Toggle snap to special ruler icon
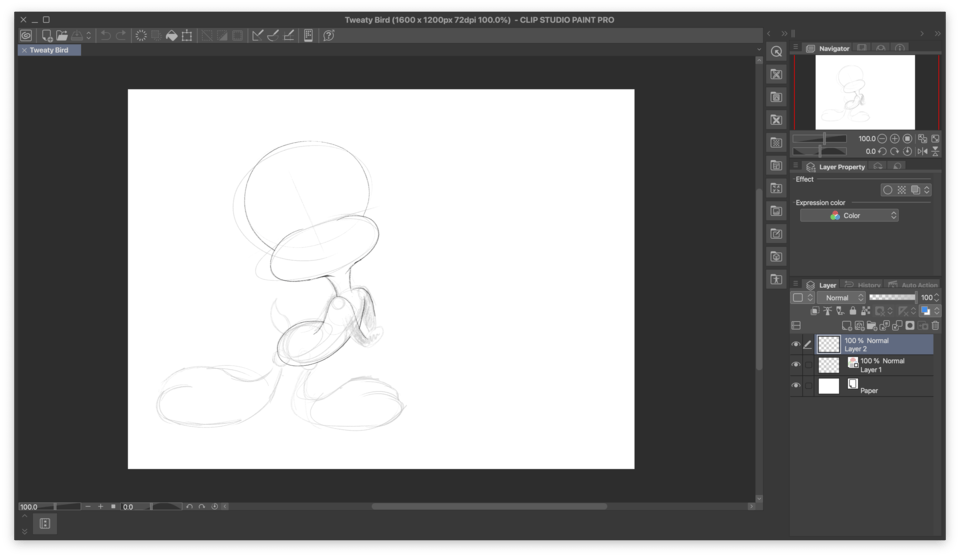960x557 pixels. tap(273, 36)
